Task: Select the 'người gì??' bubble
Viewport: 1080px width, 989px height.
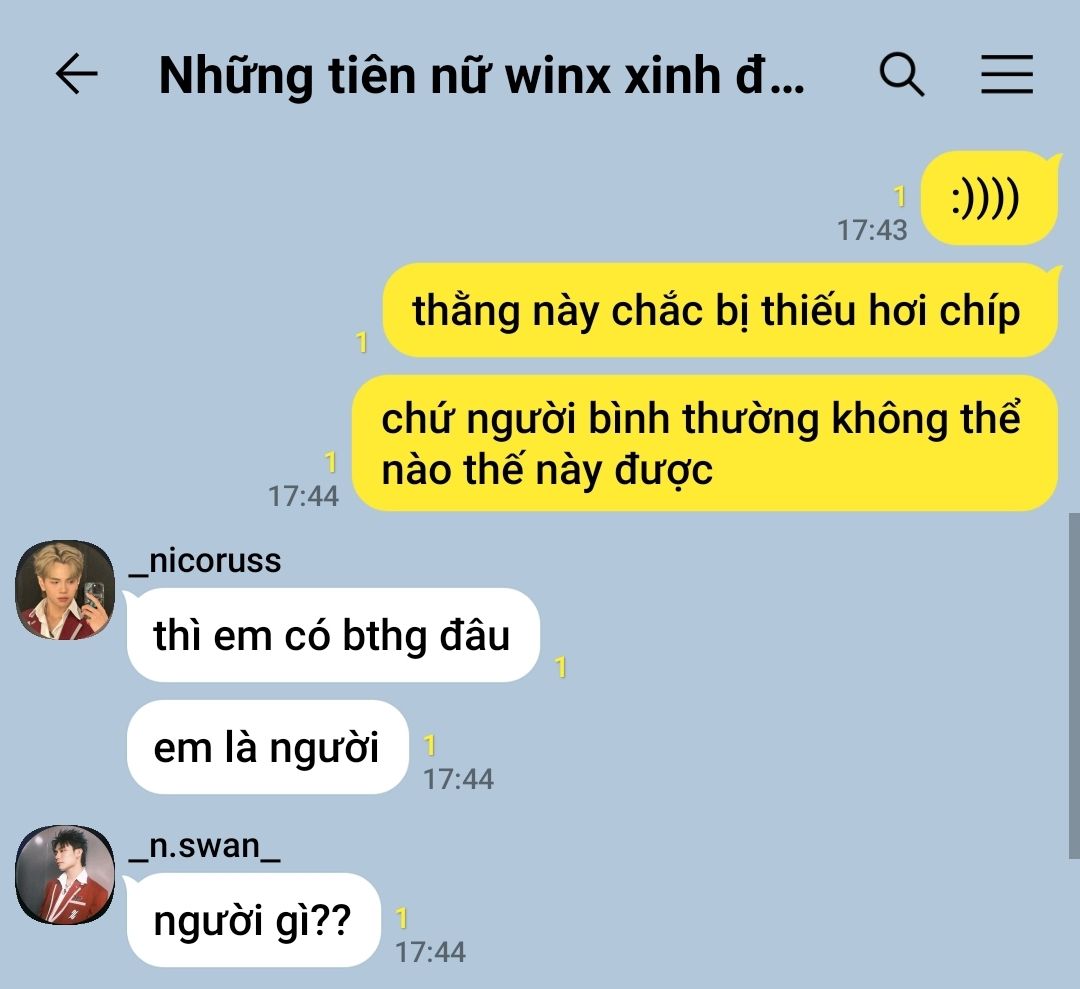Action: pos(253,920)
